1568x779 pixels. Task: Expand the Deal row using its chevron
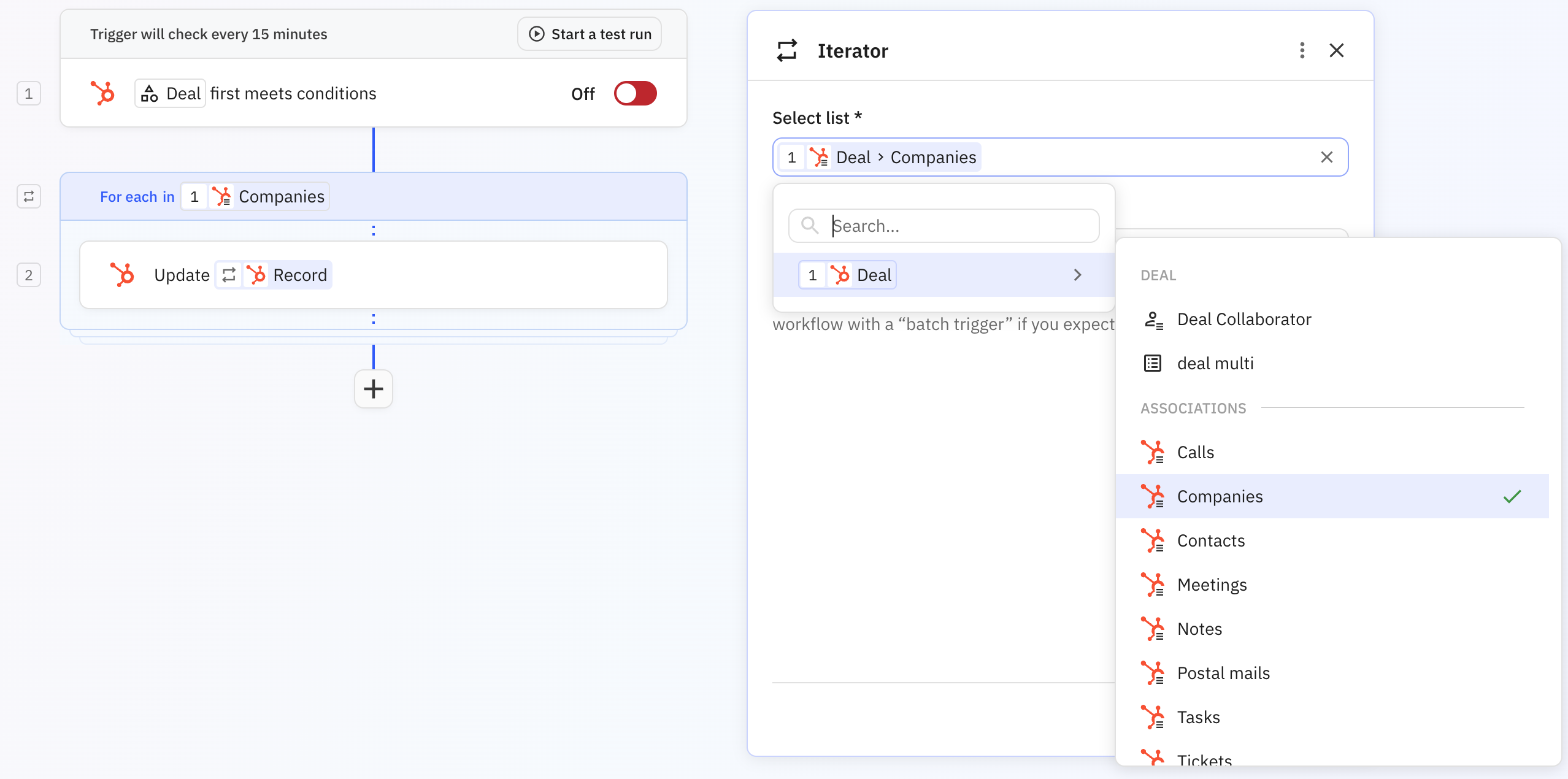[x=1078, y=275]
